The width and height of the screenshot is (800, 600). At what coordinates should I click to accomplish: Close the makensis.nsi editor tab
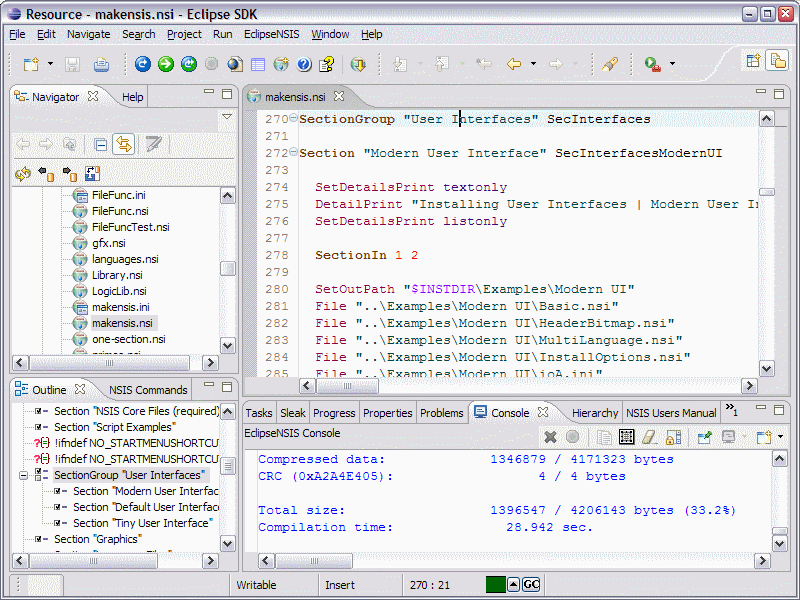339,96
